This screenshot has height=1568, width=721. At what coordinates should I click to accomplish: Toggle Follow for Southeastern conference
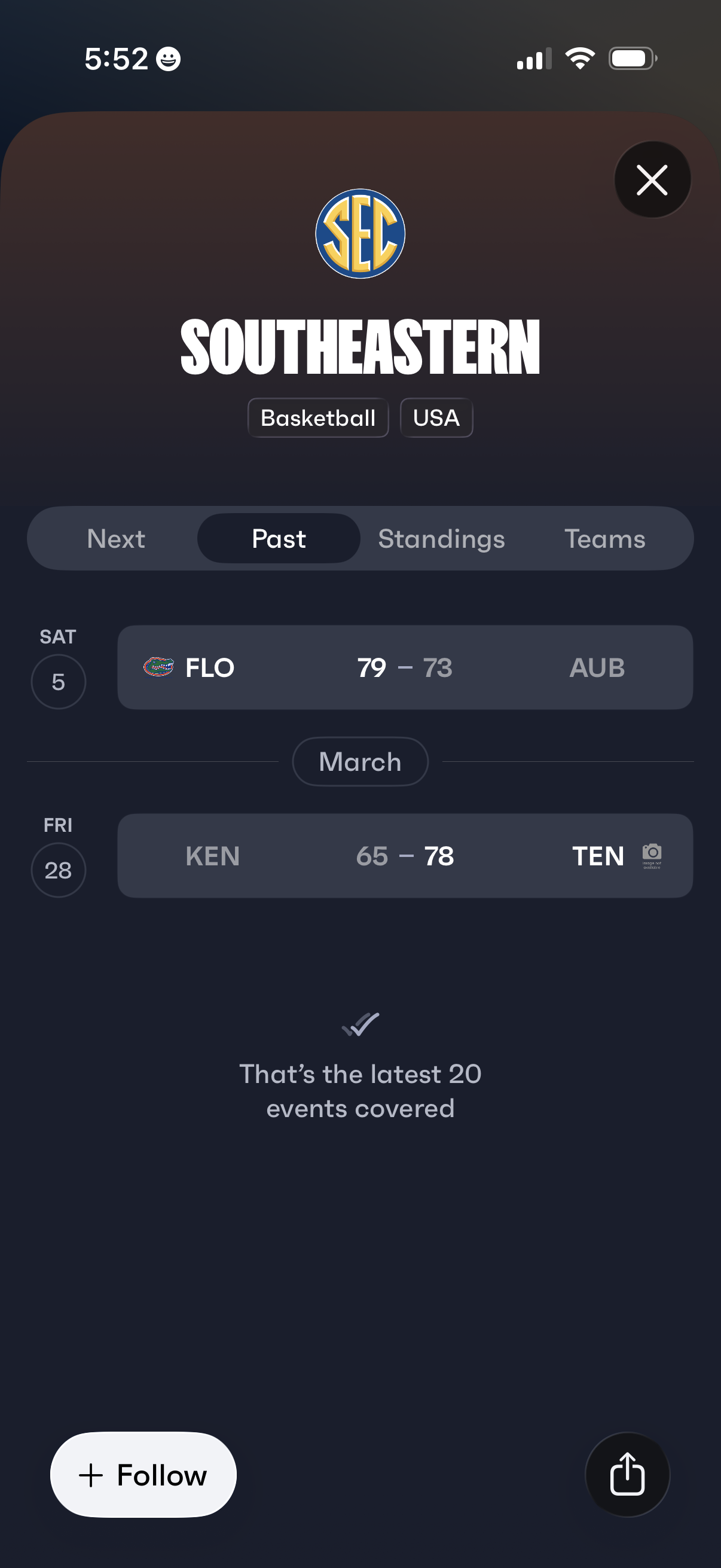(142, 1474)
